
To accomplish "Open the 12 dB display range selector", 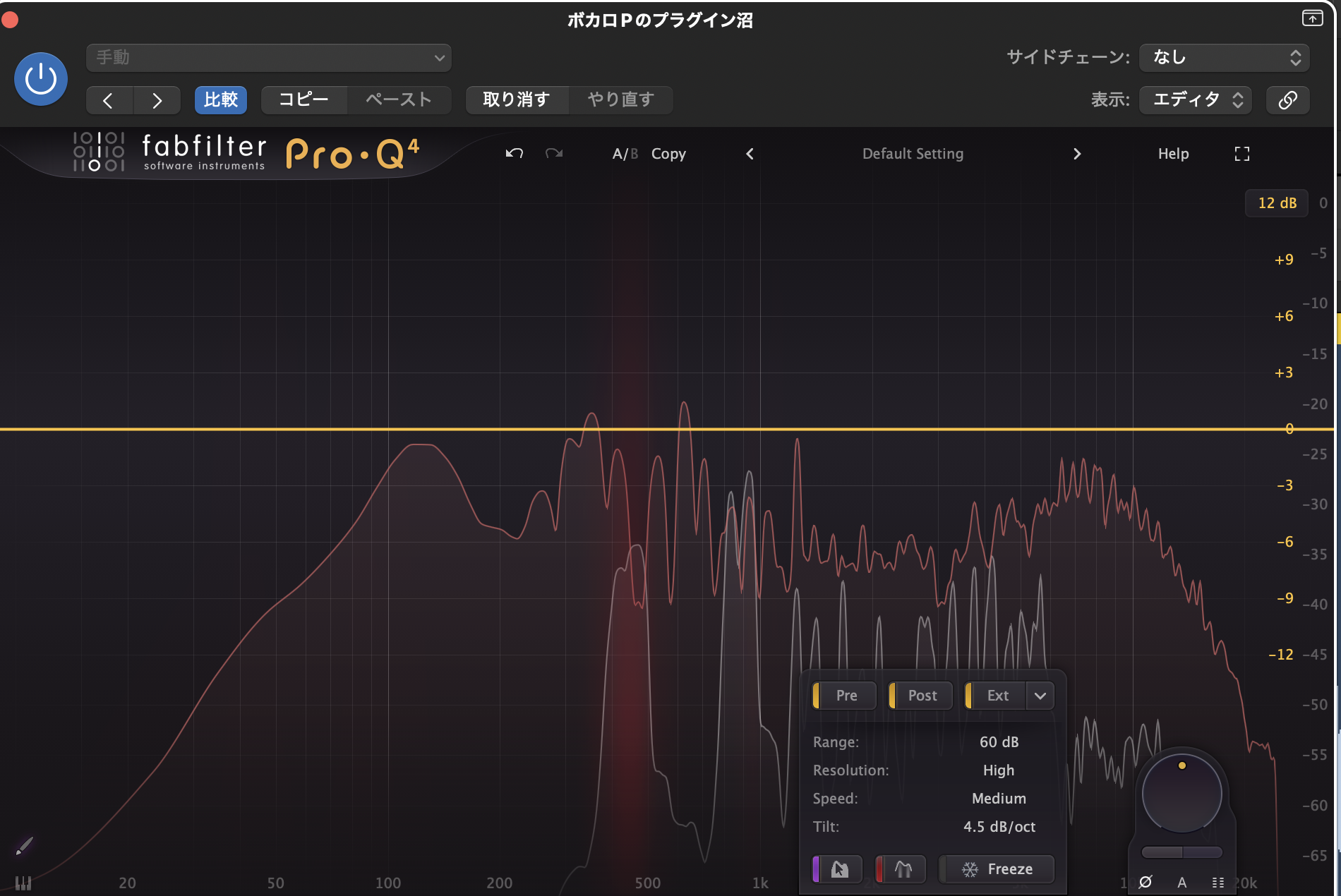I will click(x=1277, y=203).
